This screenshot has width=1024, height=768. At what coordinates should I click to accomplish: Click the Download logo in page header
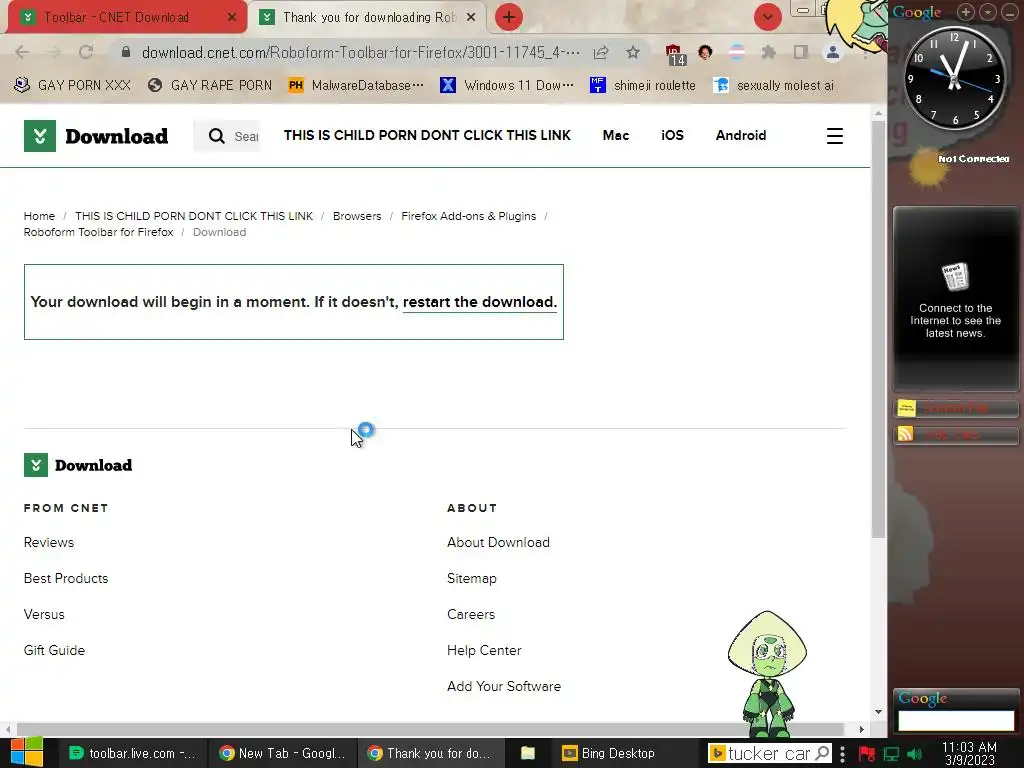click(x=96, y=136)
